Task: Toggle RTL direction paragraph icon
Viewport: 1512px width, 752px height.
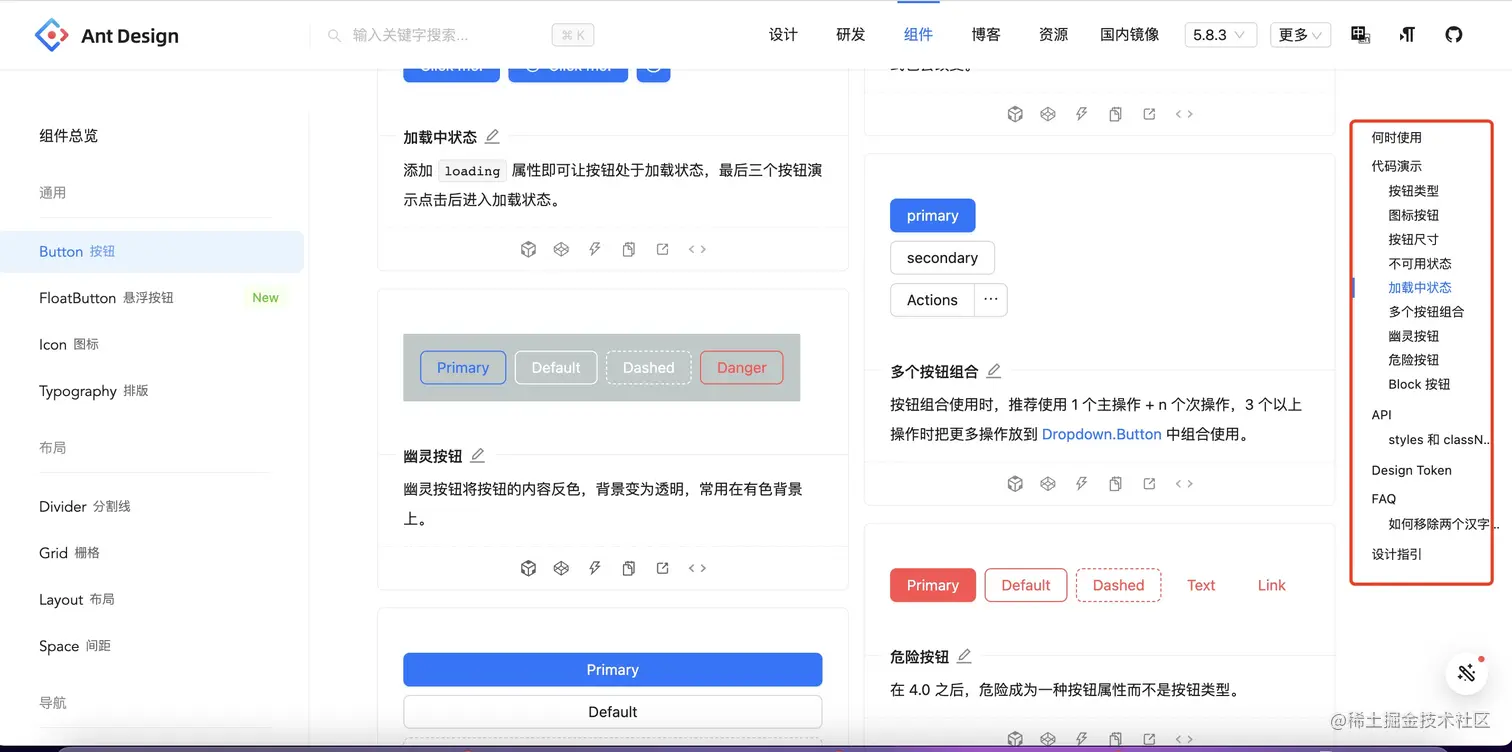Action: pos(1407,34)
